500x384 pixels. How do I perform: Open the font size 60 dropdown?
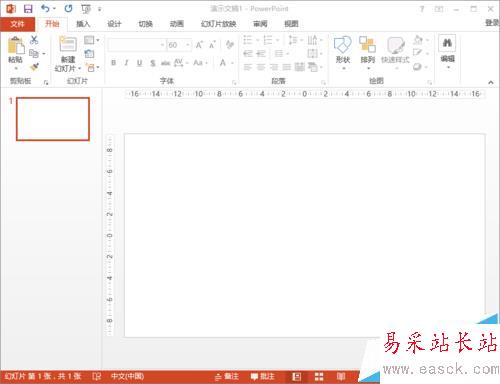click(188, 45)
